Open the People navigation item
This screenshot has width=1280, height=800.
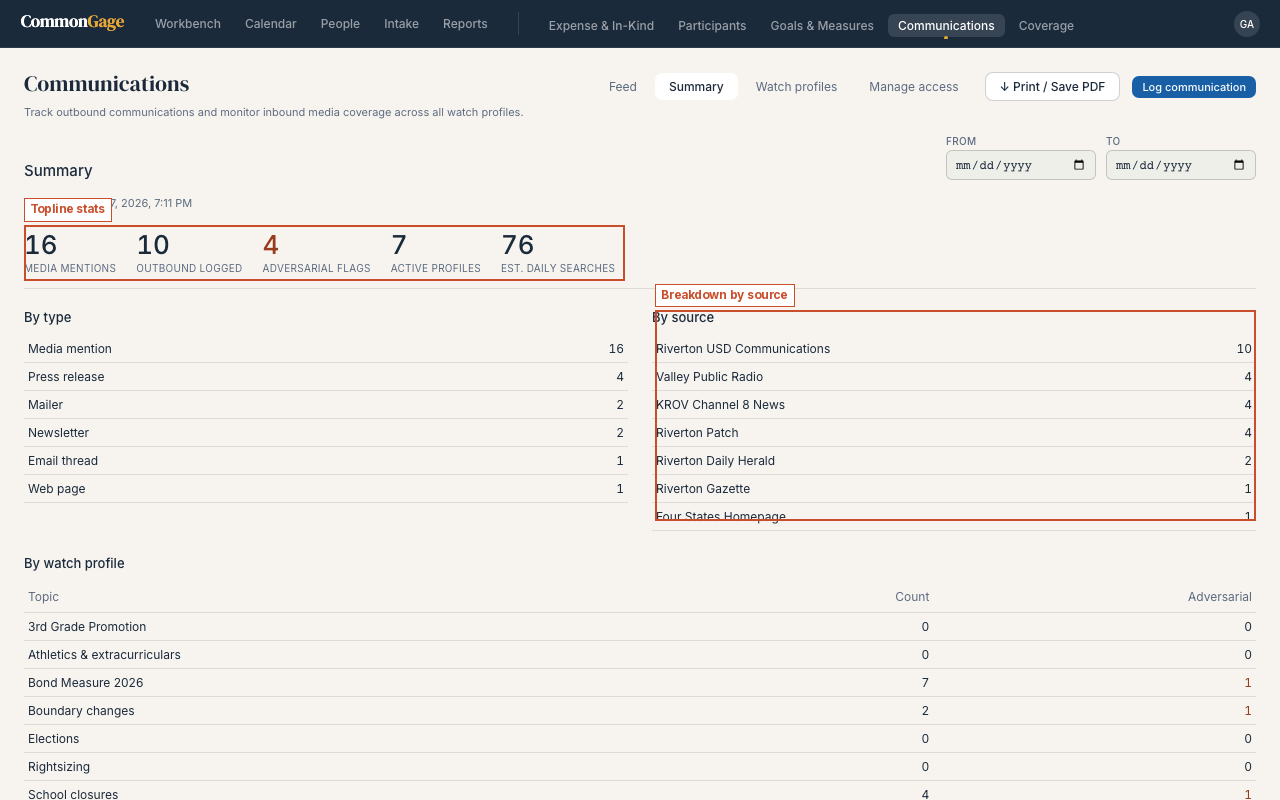pyautogui.click(x=340, y=24)
